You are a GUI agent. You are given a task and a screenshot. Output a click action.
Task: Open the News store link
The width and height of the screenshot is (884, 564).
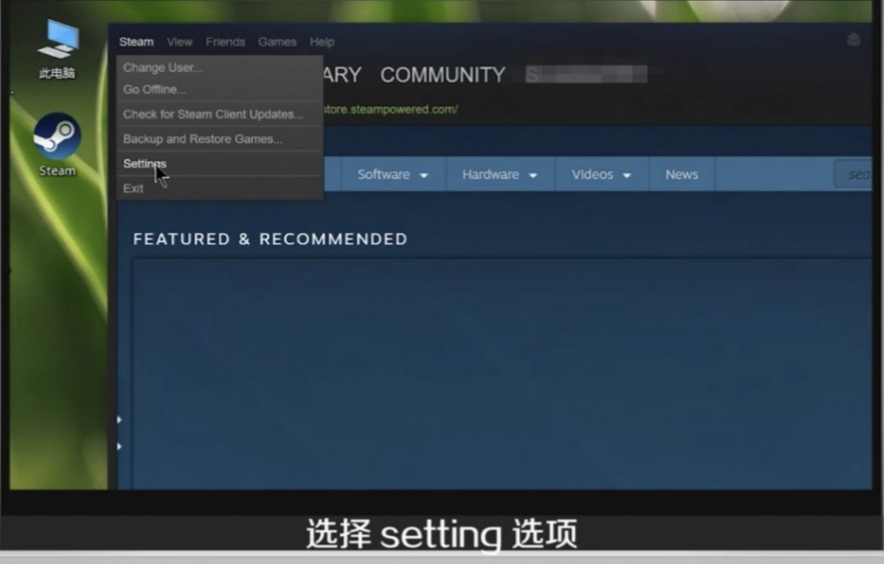[x=682, y=175]
